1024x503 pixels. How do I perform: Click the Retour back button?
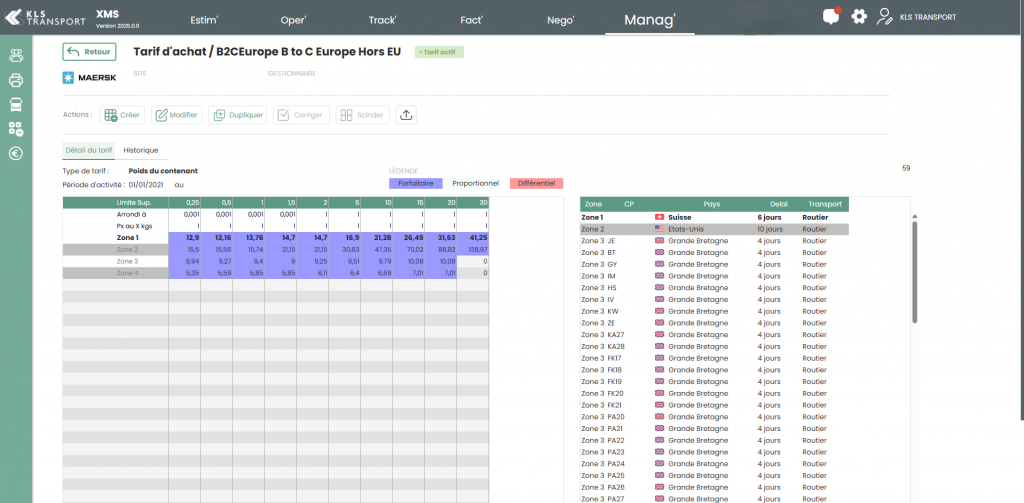pos(89,52)
